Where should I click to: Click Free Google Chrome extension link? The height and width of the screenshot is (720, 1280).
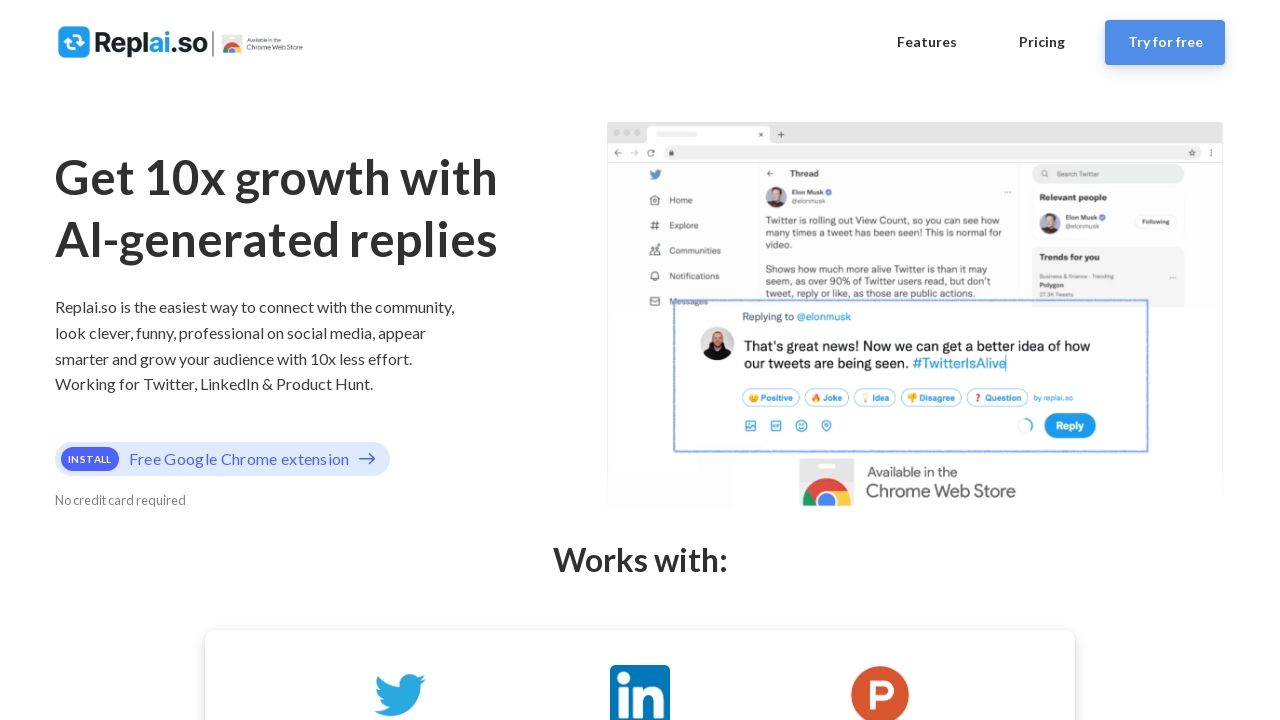(x=222, y=459)
